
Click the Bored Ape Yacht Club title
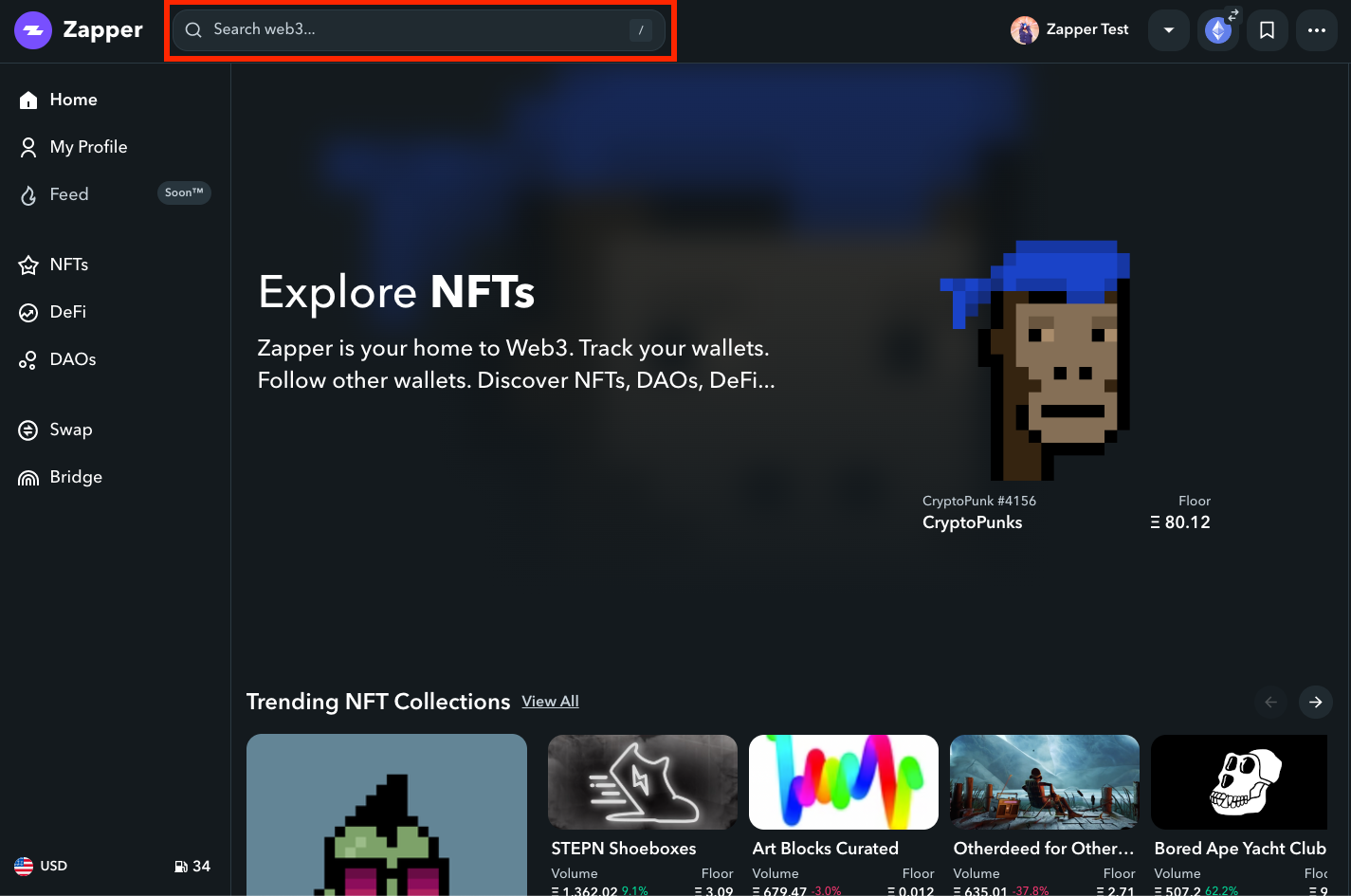click(x=1240, y=849)
